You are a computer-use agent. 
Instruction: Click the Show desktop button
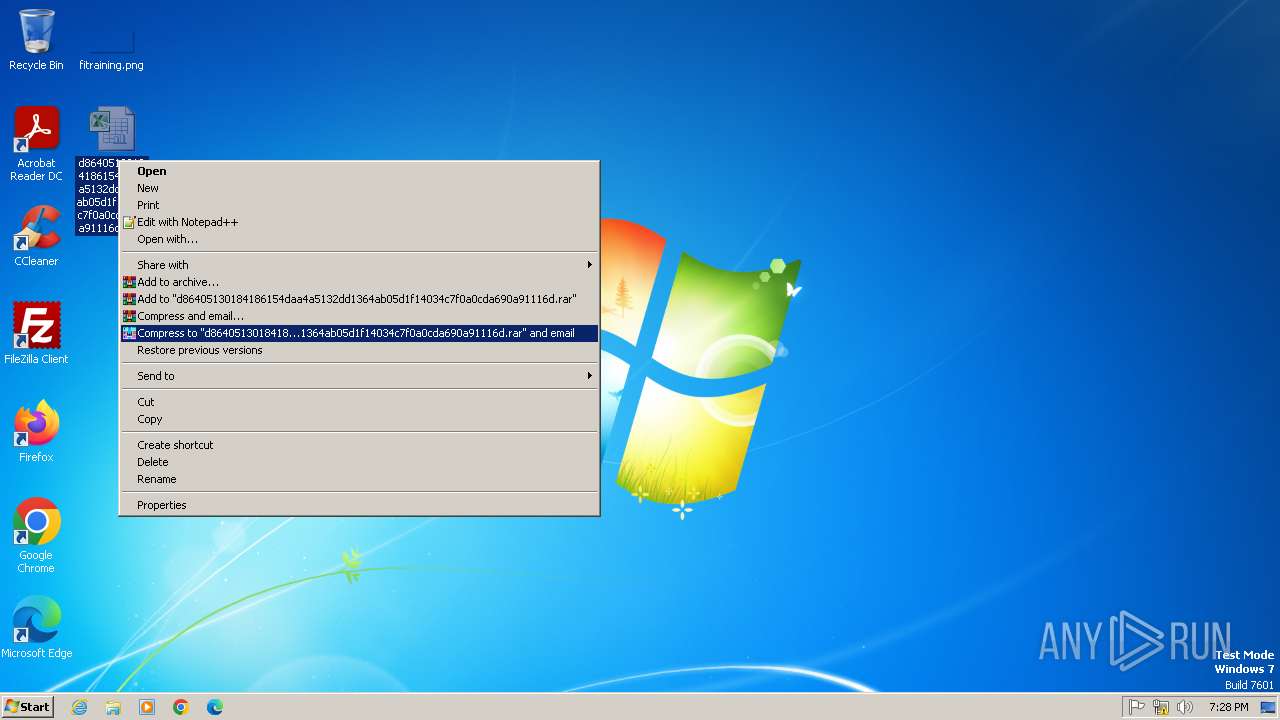pyautogui.click(x=1268, y=707)
